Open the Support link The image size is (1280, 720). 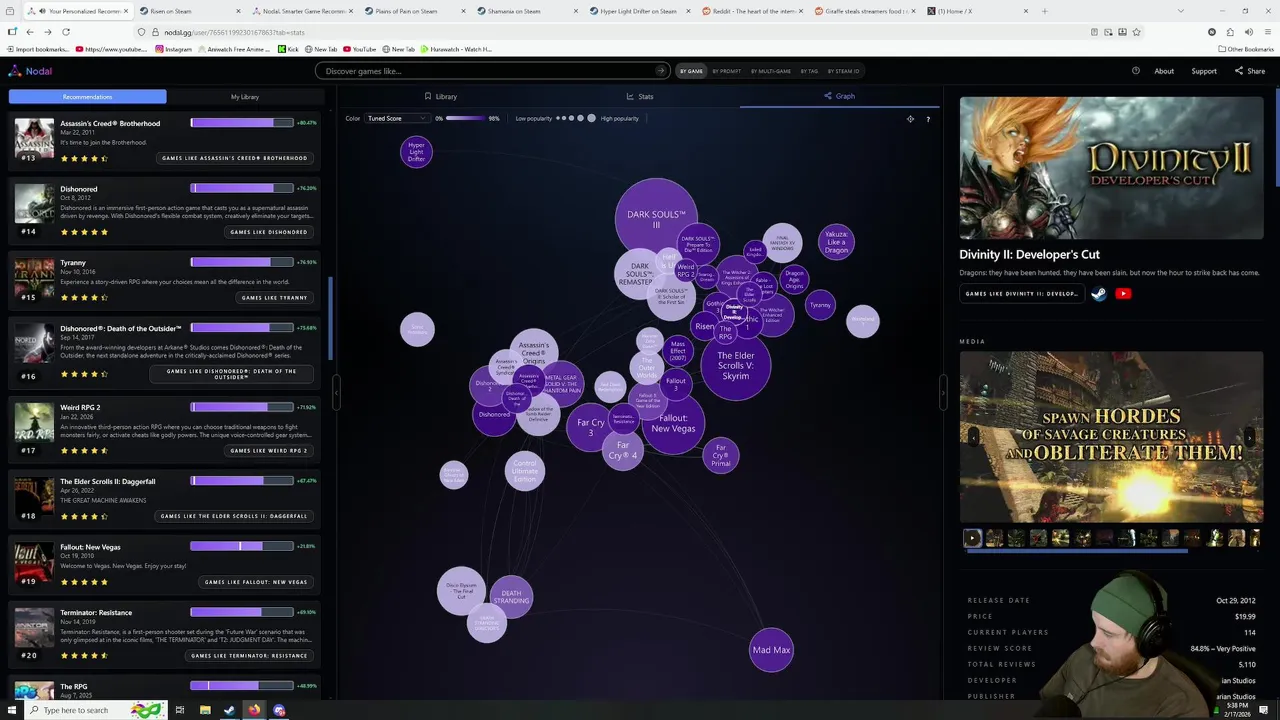pyautogui.click(x=1204, y=71)
